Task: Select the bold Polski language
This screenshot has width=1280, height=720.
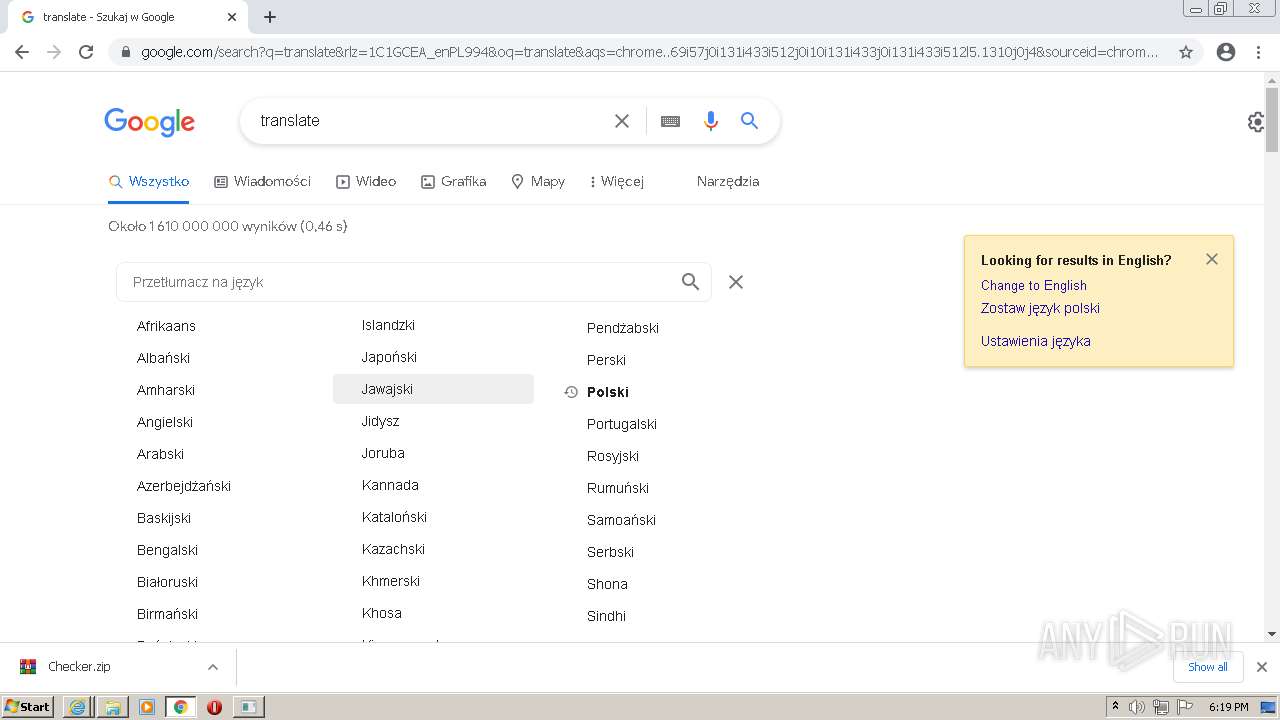Action: pyautogui.click(x=608, y=392)
